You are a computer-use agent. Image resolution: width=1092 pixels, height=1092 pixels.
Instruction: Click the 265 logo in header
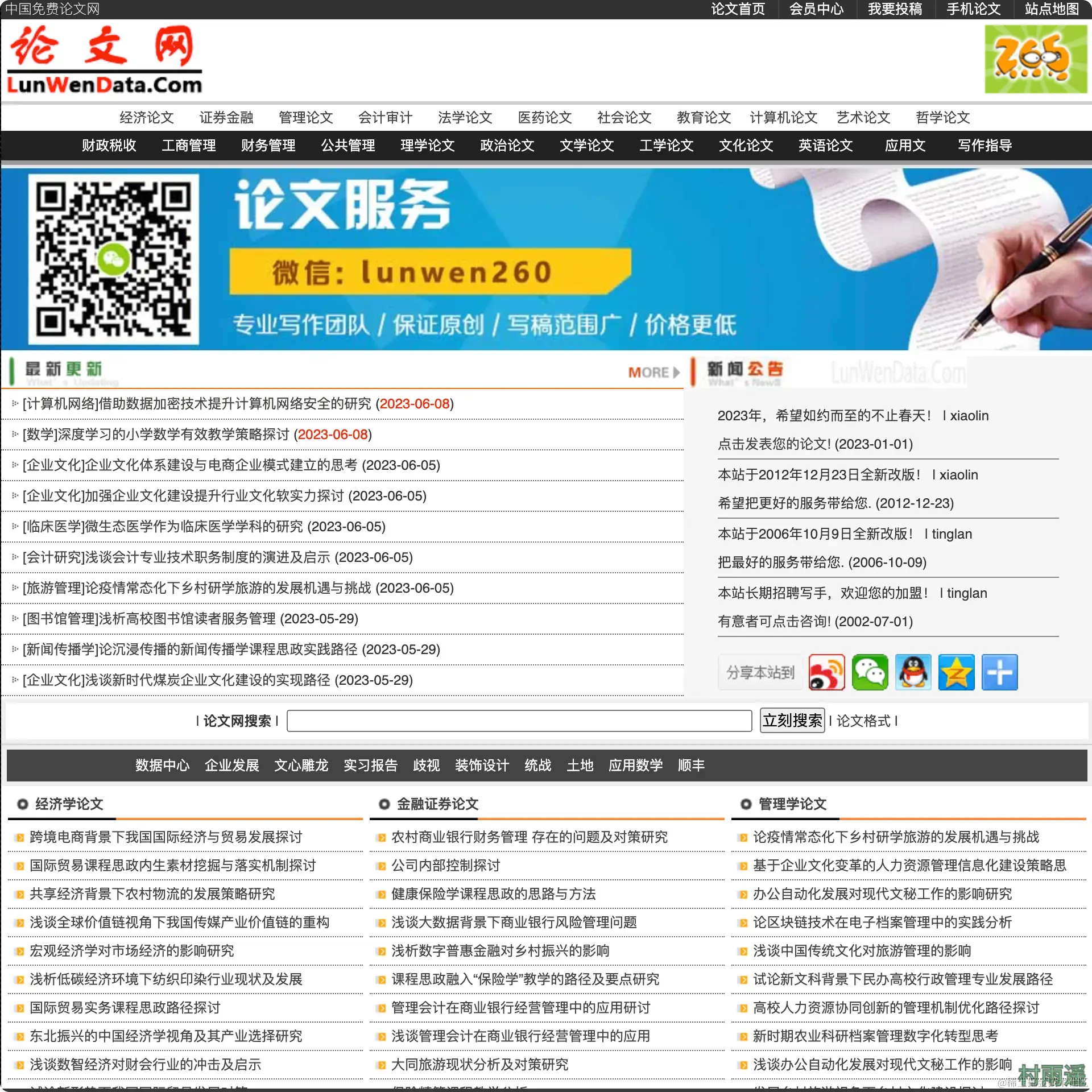click(x=1035, y=59)
